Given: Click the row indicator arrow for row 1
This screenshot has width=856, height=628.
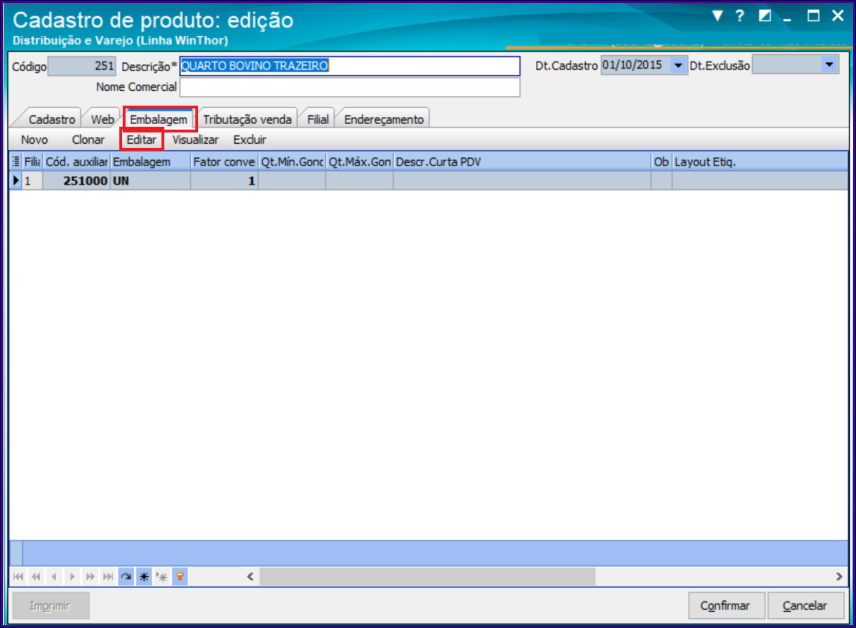Looking at the screenshot, I should [x=16, y=181].
